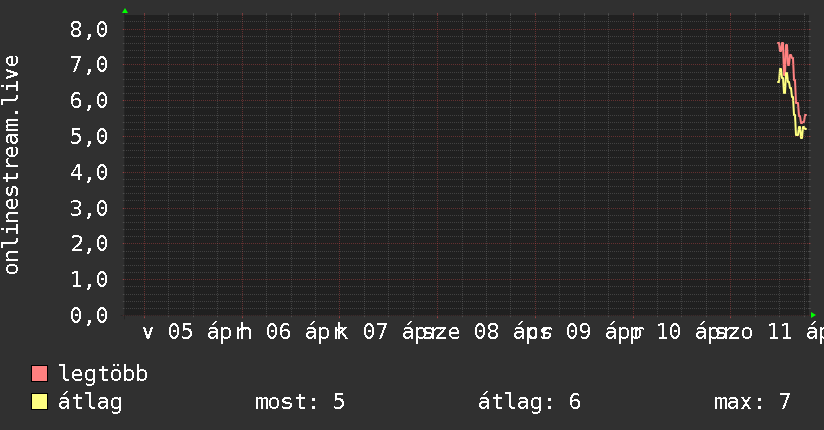This screenshot has height=430, width=824.
Task: Click the 8,0 y-axis label
Action: [x=89, y=30]
